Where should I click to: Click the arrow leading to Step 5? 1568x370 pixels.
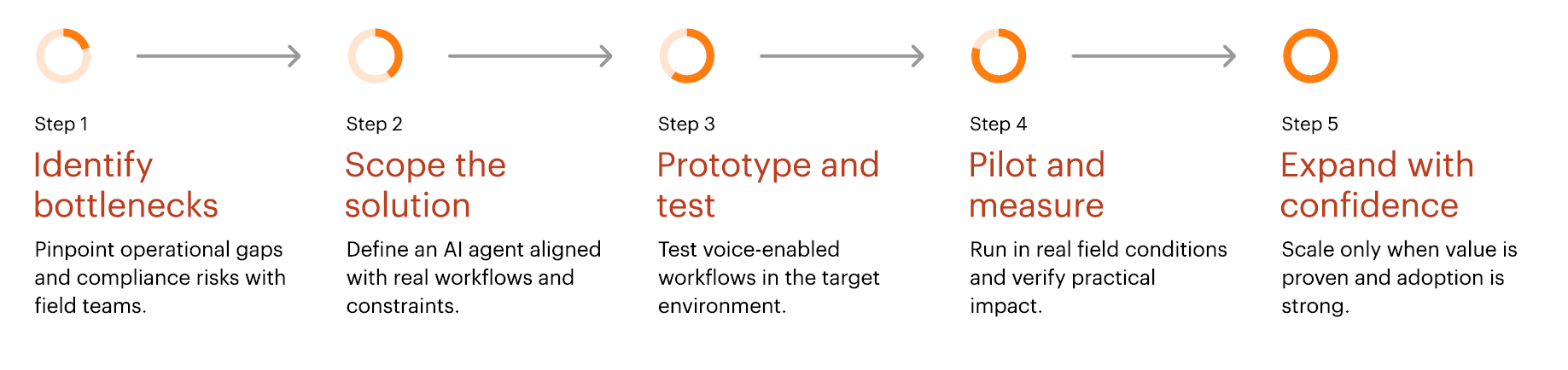[1154, 56]
